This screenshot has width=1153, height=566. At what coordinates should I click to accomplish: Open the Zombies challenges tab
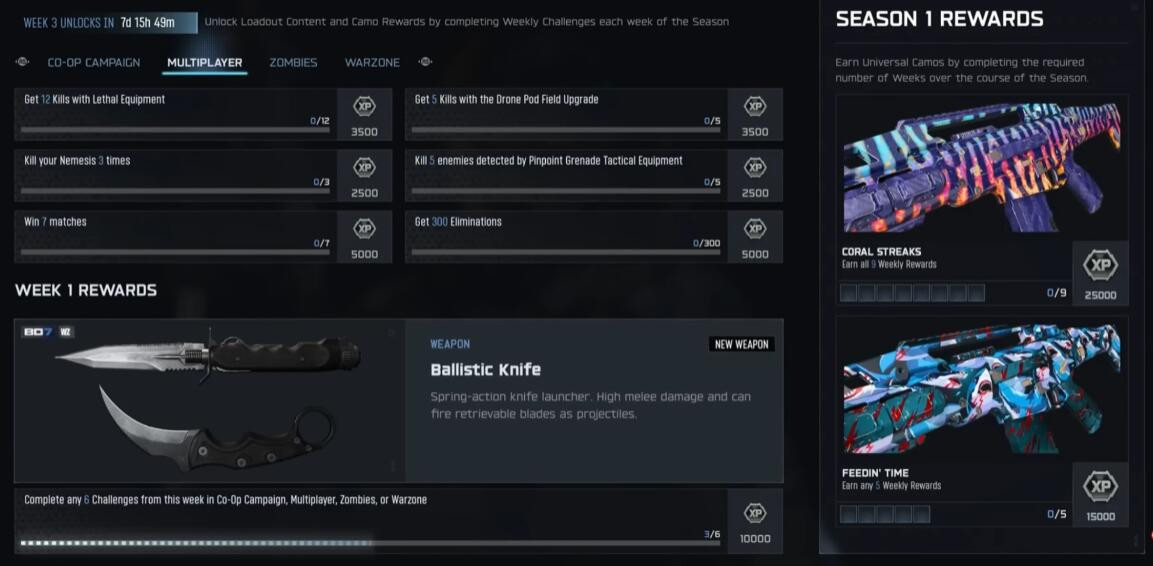(x=293, y=62)
